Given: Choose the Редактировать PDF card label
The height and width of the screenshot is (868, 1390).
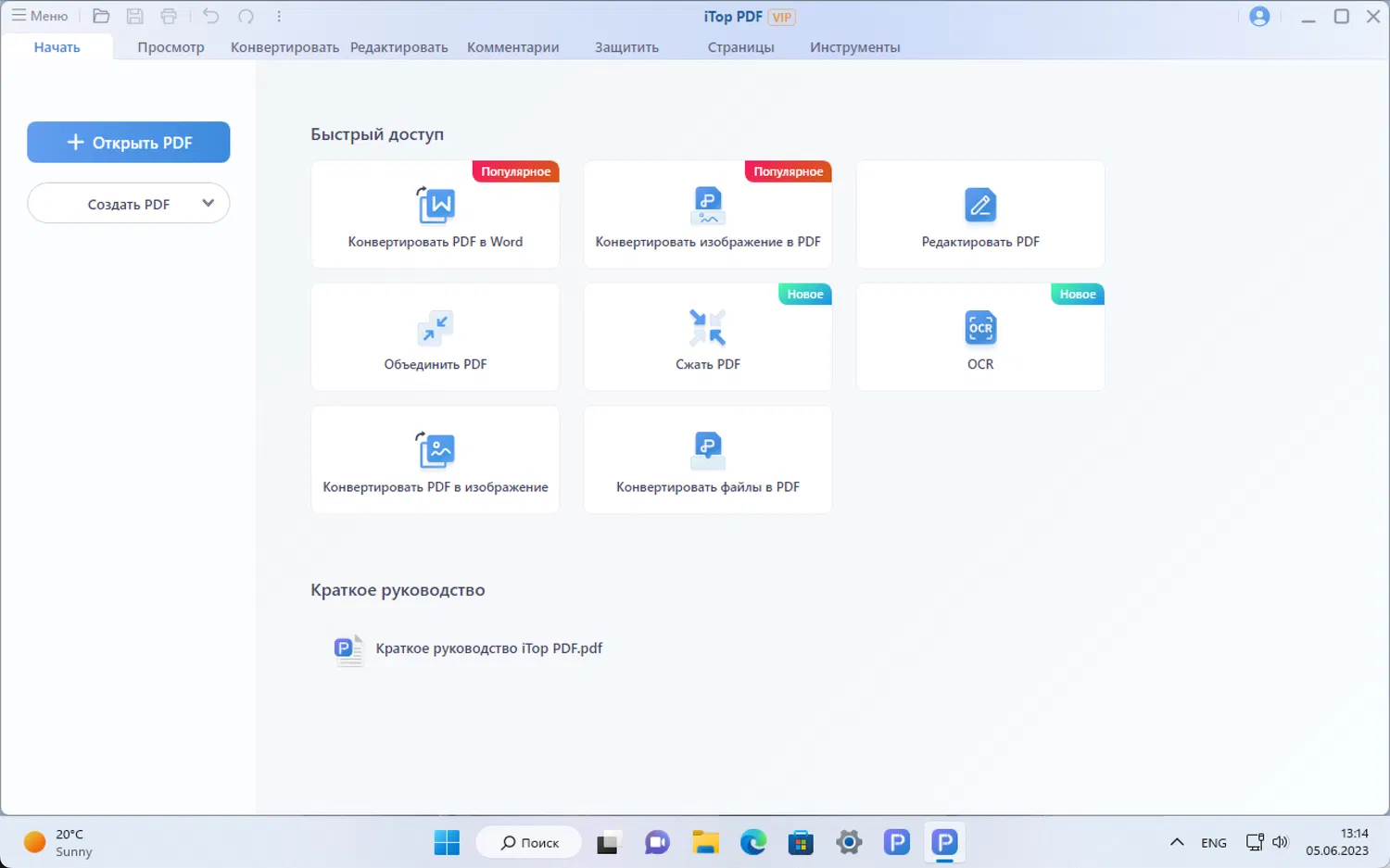Looking at the screenshot, I should coord(980,242).
